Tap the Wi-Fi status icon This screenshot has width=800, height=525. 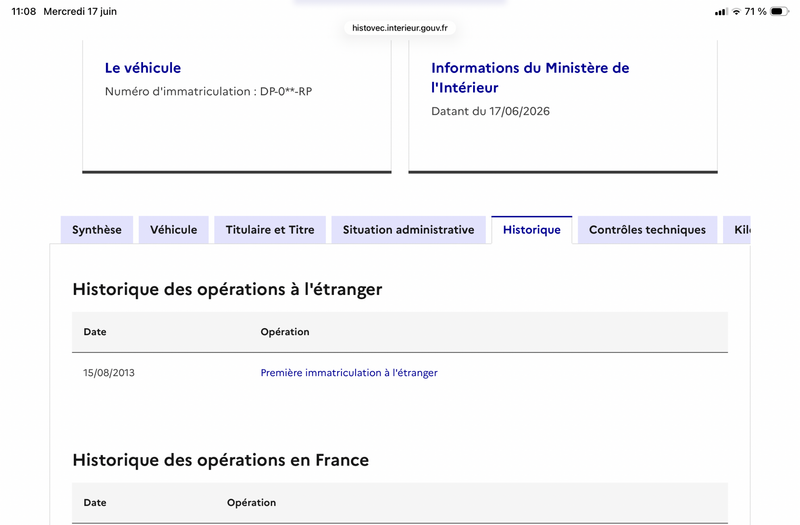point(736,11)
